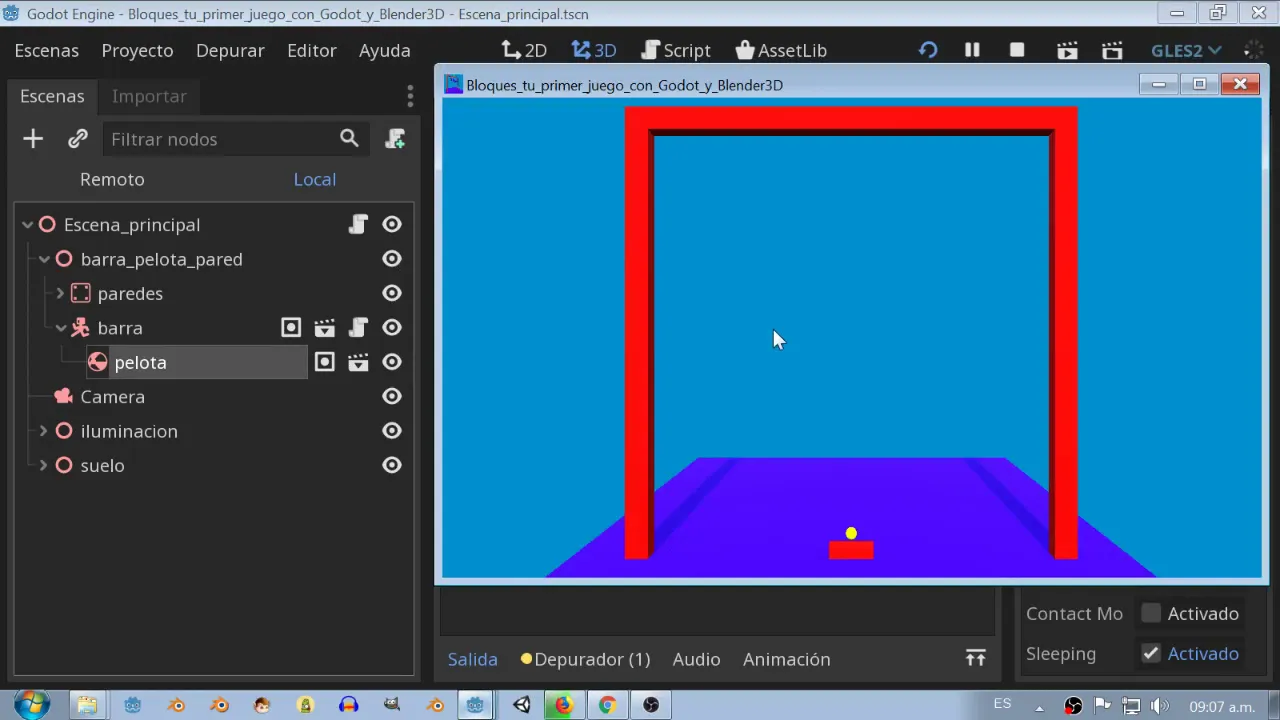Toggle visibility of Escena_principal
Viewport: 1280px width, 720px height.
392,224
